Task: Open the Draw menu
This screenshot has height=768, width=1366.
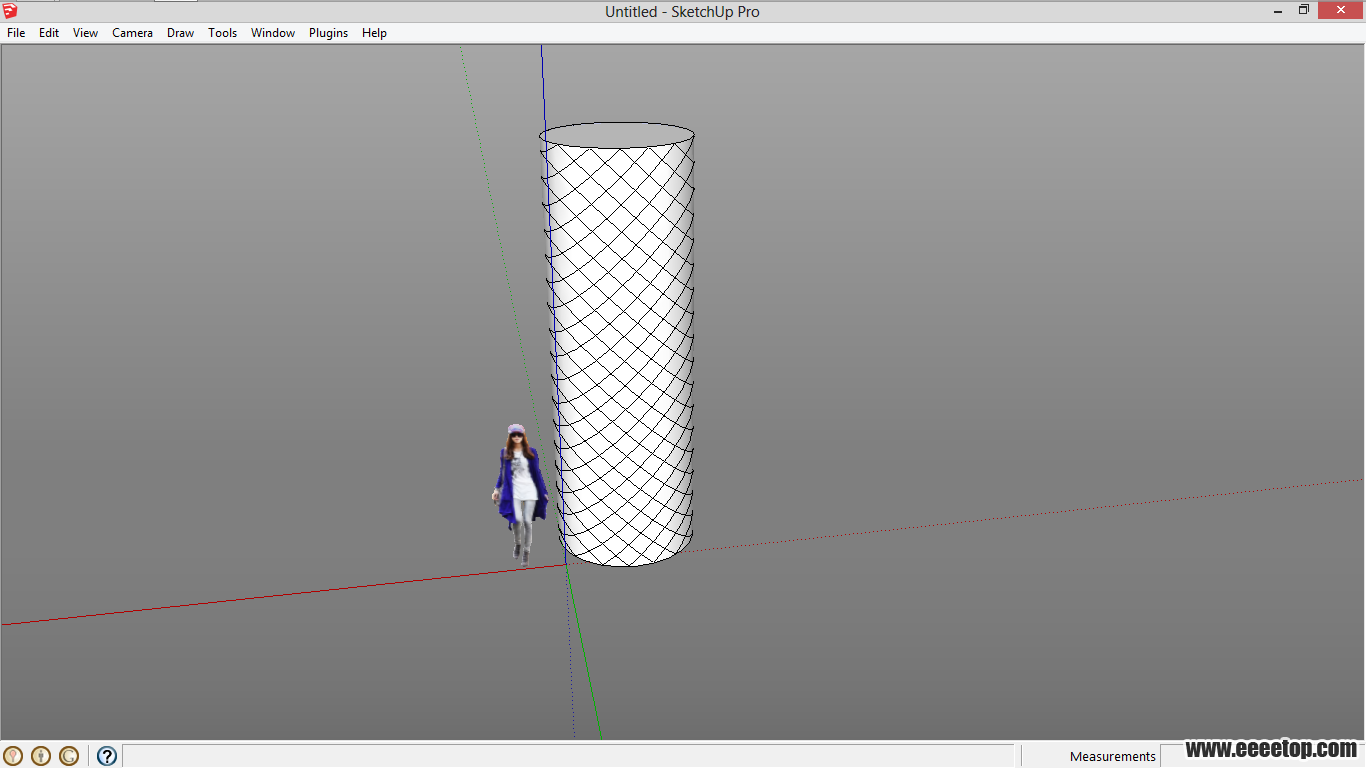Action: click(181, 33)
